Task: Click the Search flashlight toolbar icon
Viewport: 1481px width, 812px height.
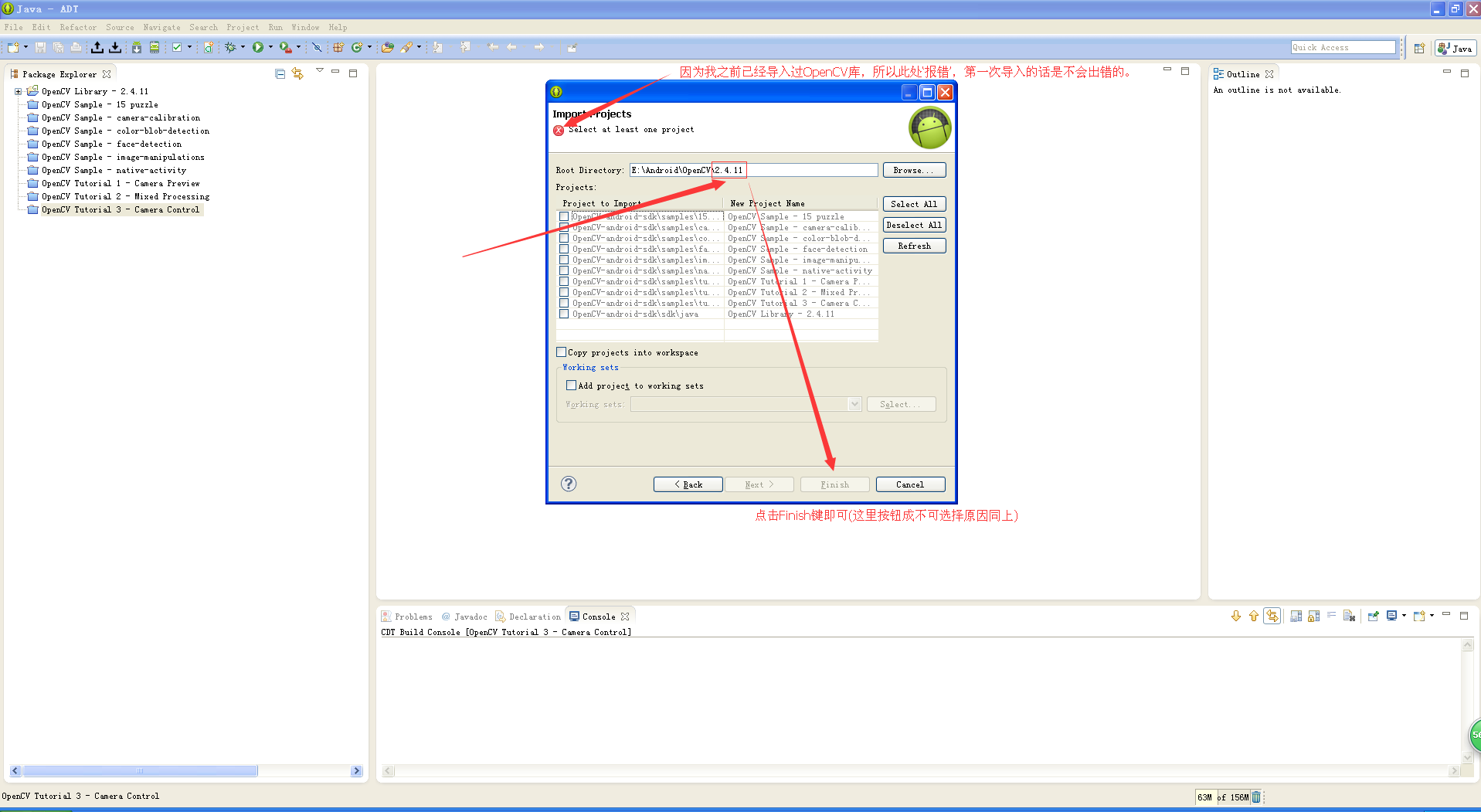Action: tap(406, 47)
